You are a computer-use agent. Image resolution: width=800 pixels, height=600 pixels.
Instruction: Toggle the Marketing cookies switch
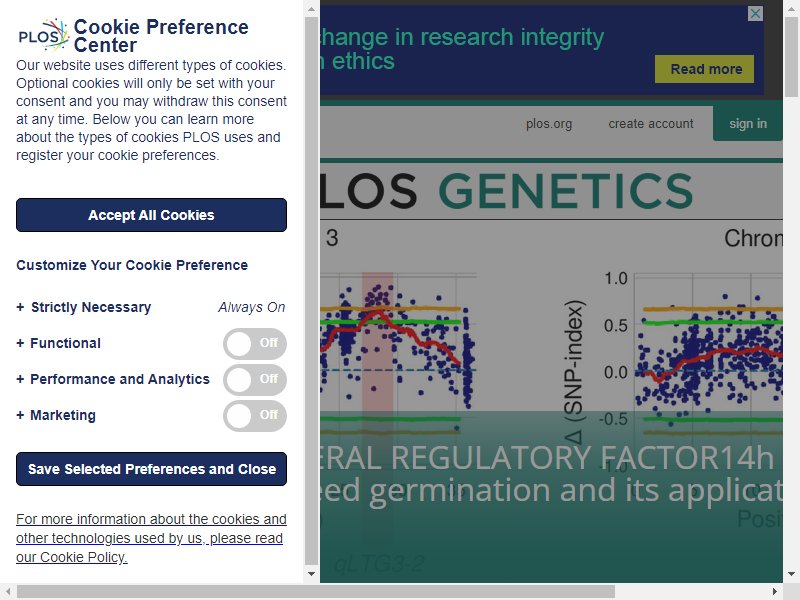[x=255, y=416]
